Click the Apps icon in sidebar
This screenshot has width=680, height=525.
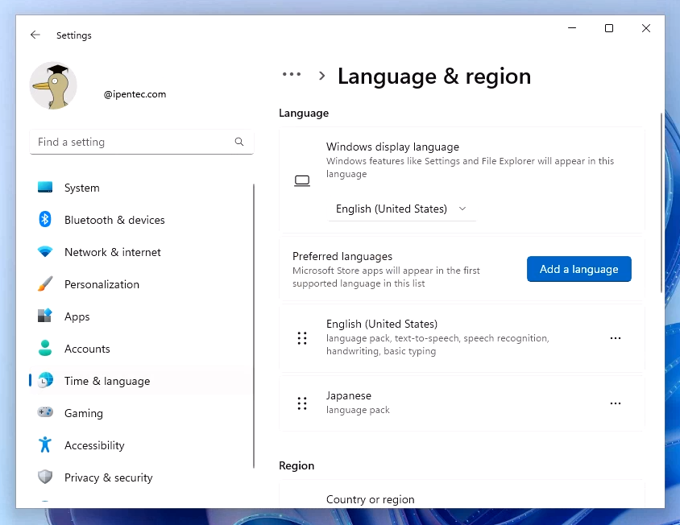pyautogui.click(x=45, y=316)
